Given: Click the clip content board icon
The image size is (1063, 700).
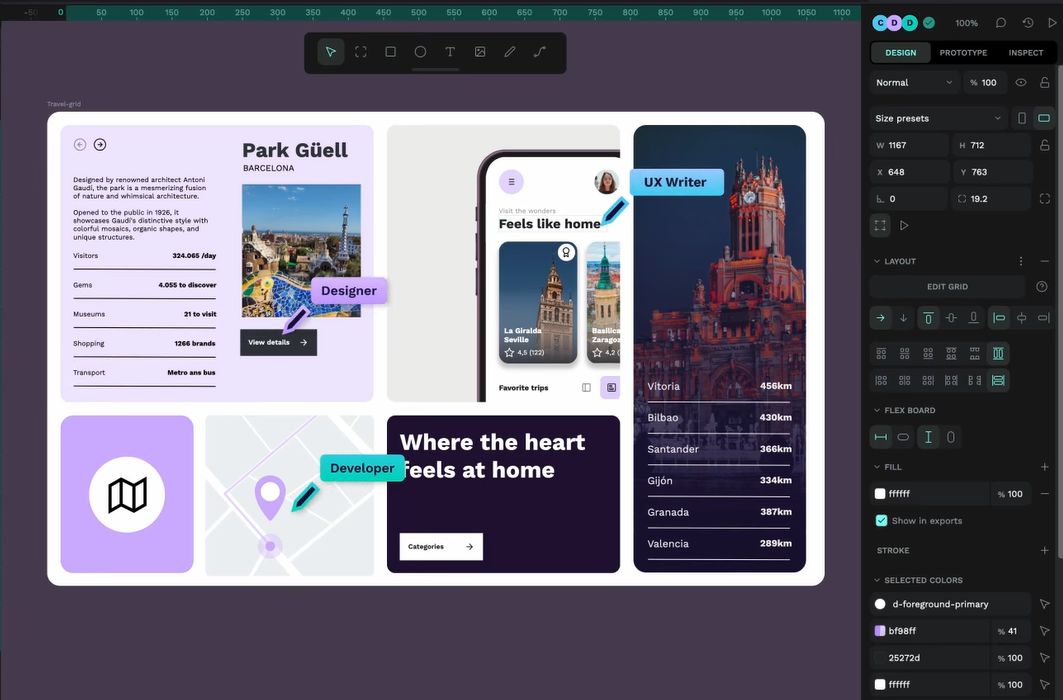Looking at the screenshot, I should click(x=880, y=226).
